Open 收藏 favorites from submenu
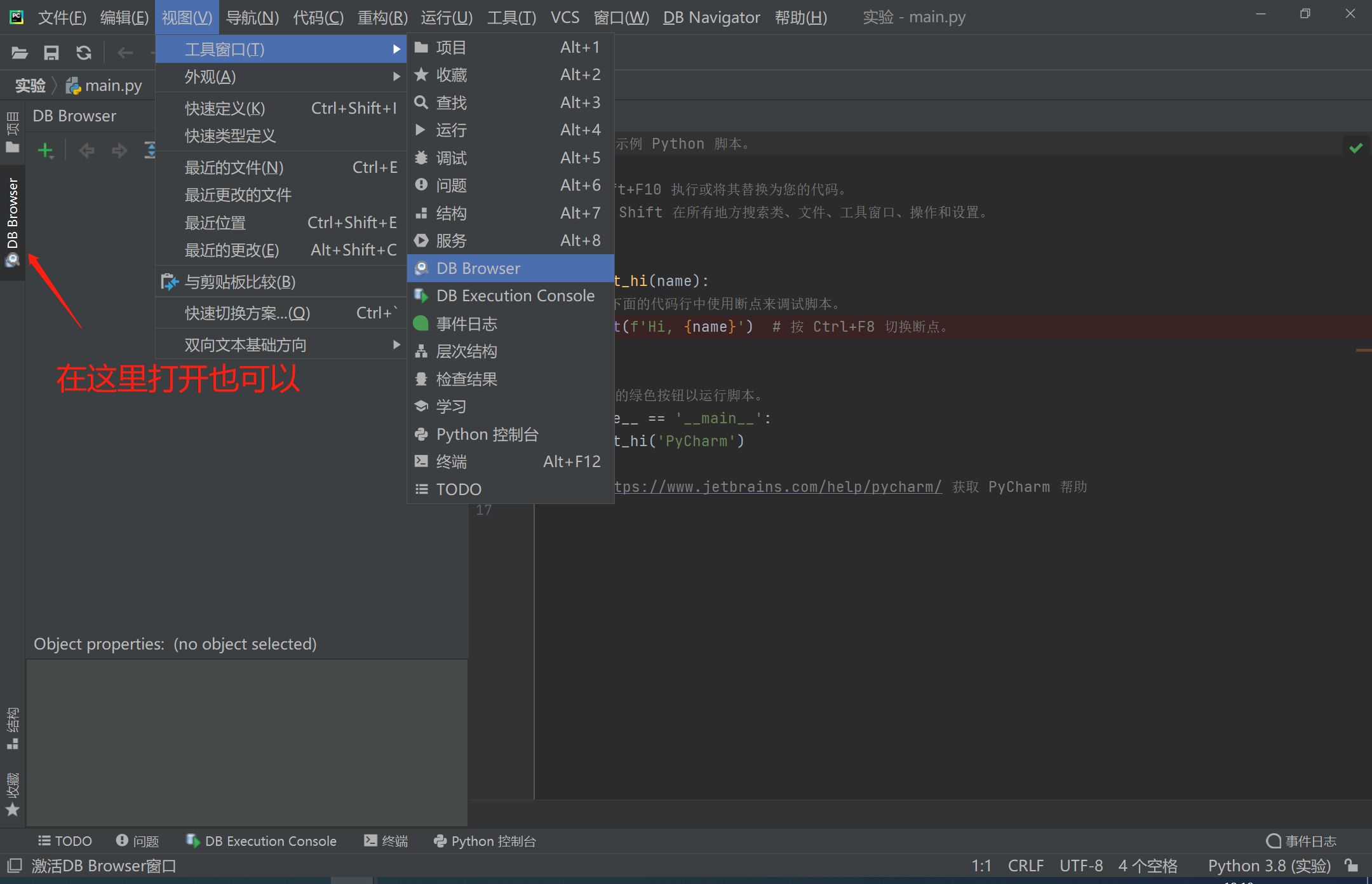Screen dimensions: 1372x884 pyautogui.click(x=510, y=75)
